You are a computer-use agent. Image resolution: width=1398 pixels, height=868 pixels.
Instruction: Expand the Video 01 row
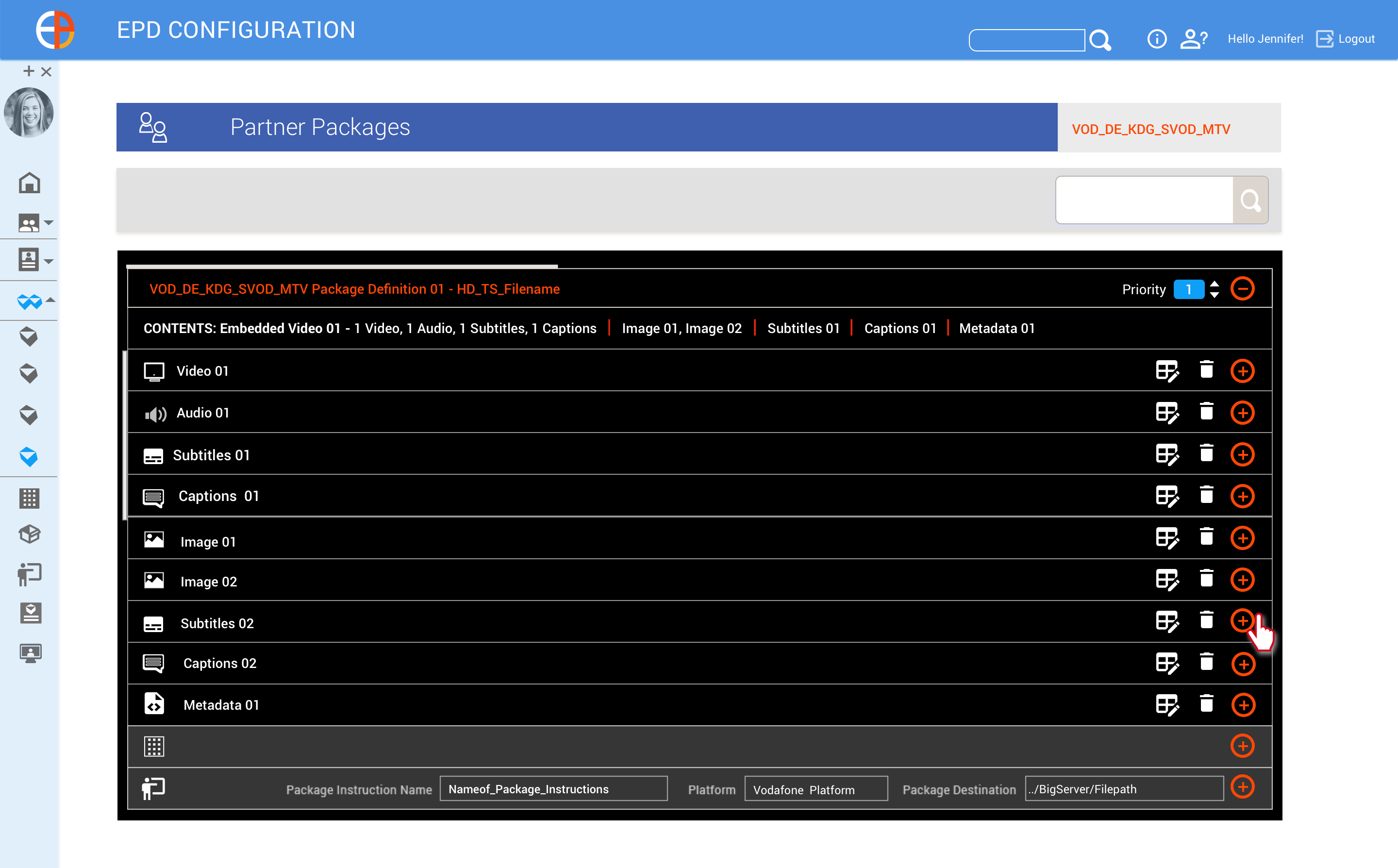1243,371
